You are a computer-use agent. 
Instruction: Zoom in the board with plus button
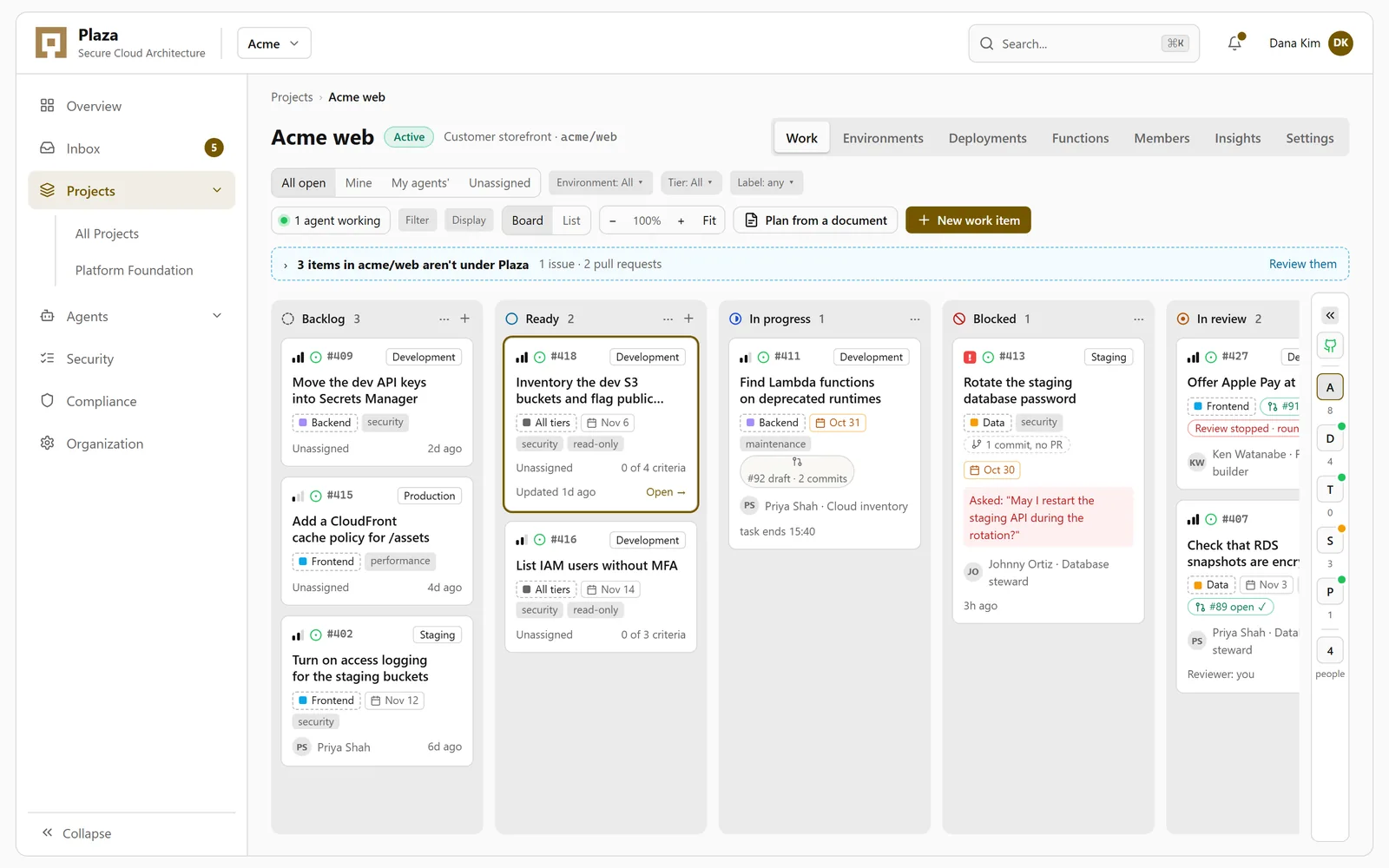681,220
